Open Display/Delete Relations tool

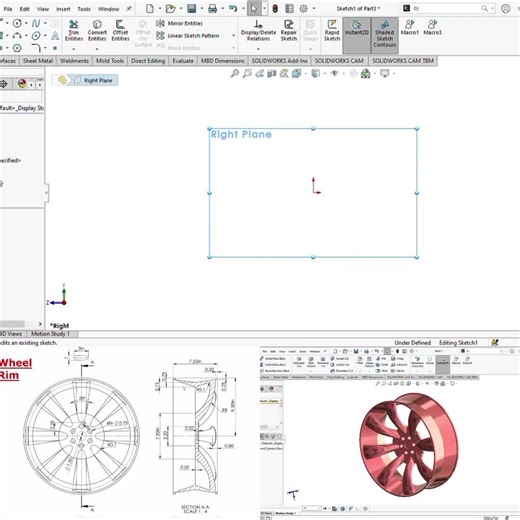[x=258, y=30]
